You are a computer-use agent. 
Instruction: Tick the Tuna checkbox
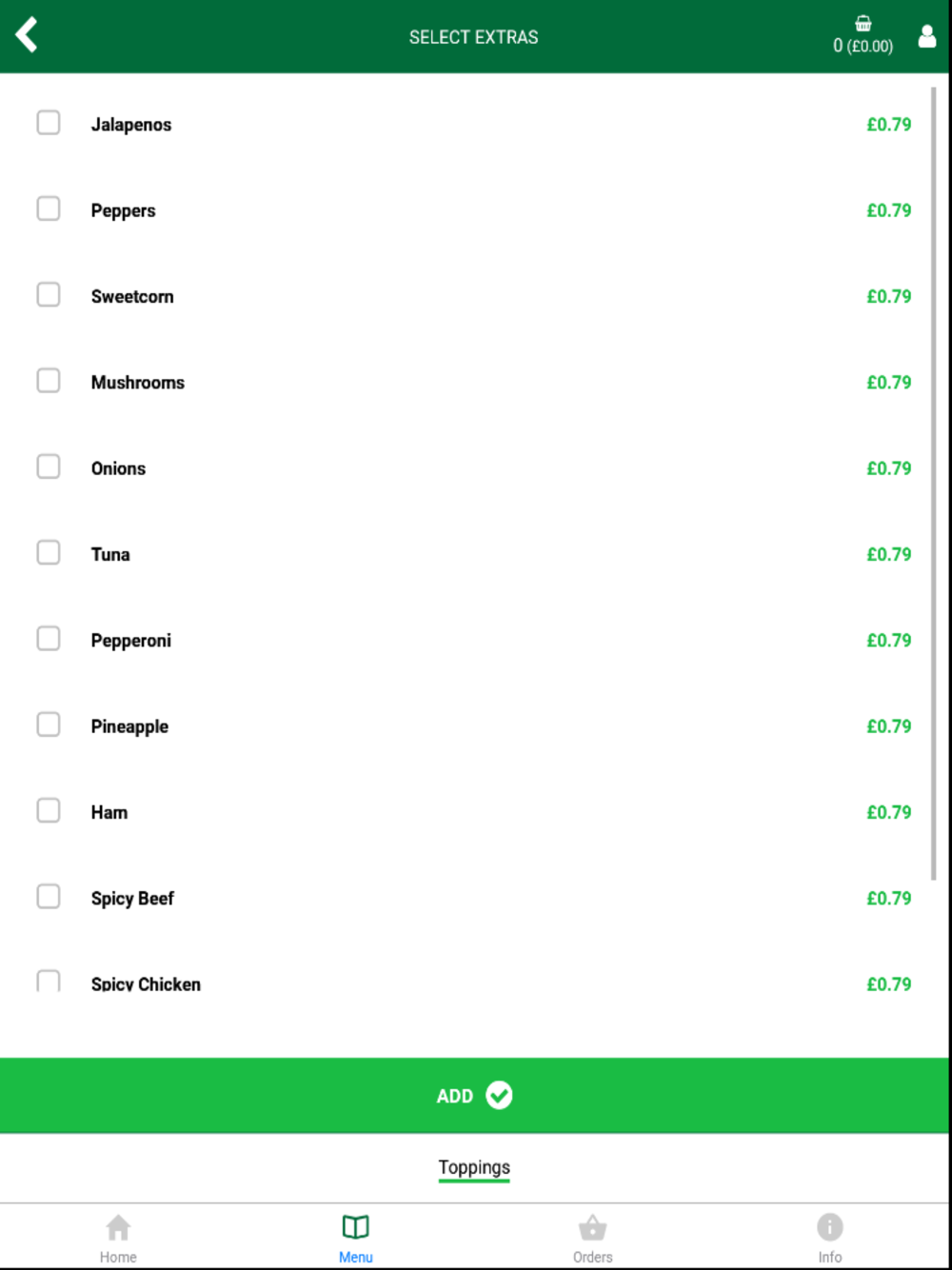point(49,553)
